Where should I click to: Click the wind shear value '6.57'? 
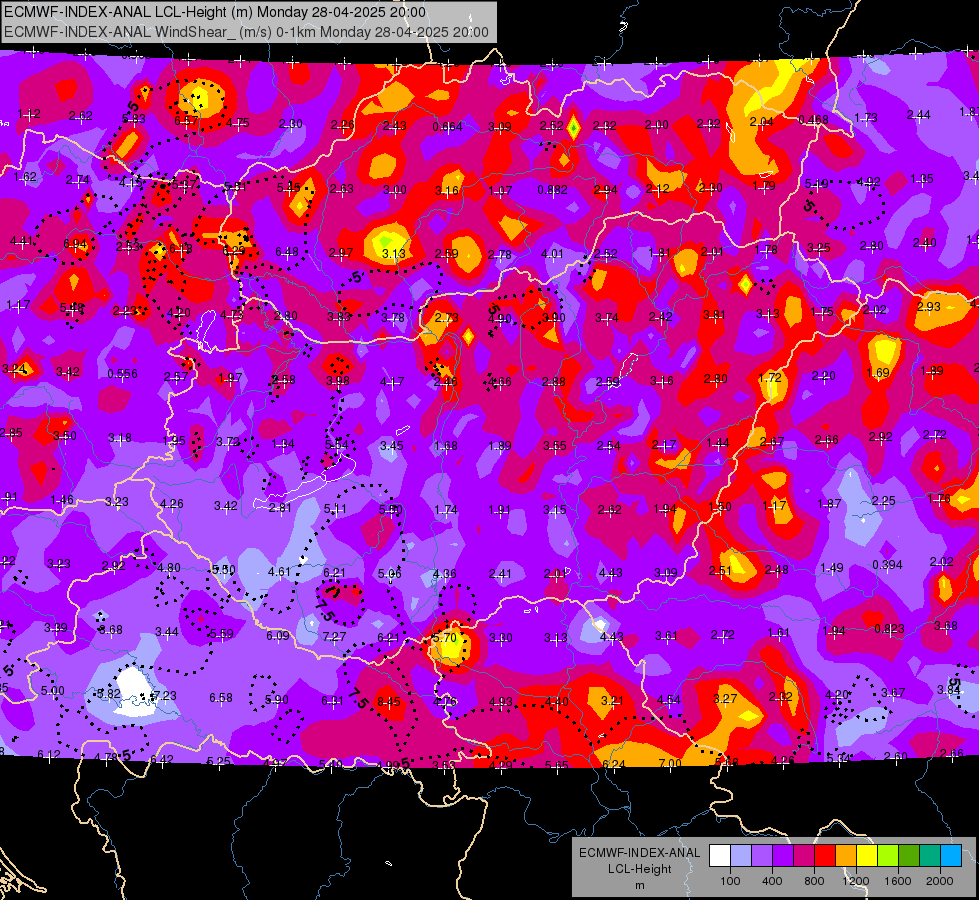click(x=186, y=120)
